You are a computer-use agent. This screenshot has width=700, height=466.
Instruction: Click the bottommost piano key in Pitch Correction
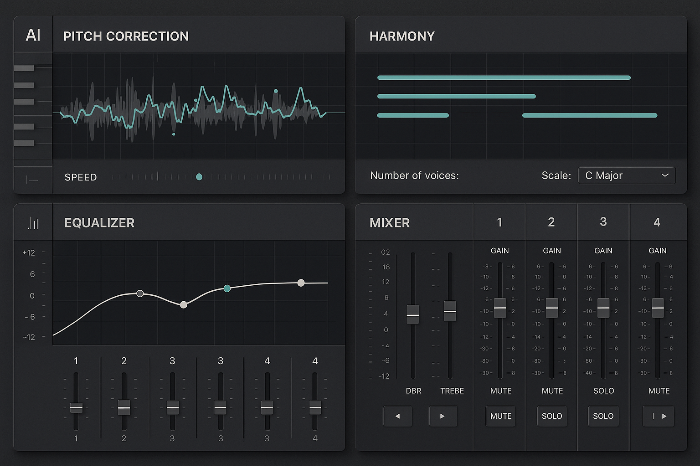pyautogui.click(x=24, y=143)
